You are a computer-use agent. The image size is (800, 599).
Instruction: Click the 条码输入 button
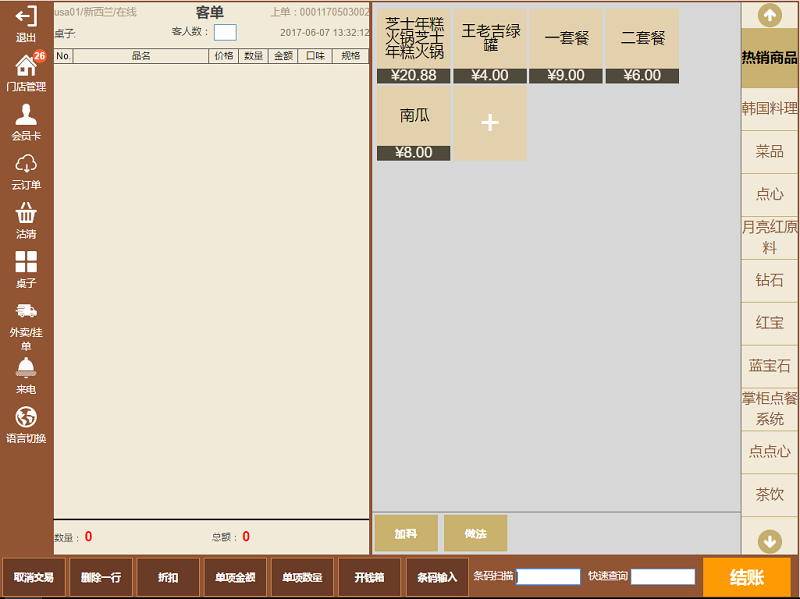click(437, 578)
